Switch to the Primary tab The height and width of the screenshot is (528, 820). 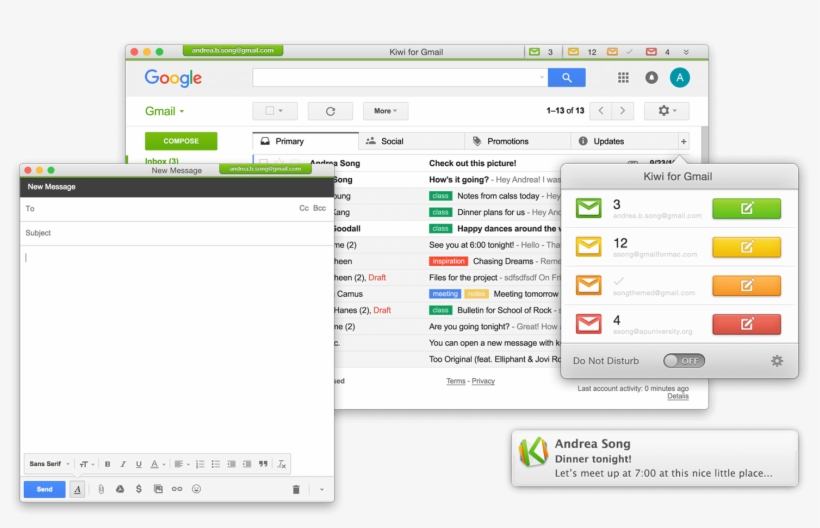[305, 141]
